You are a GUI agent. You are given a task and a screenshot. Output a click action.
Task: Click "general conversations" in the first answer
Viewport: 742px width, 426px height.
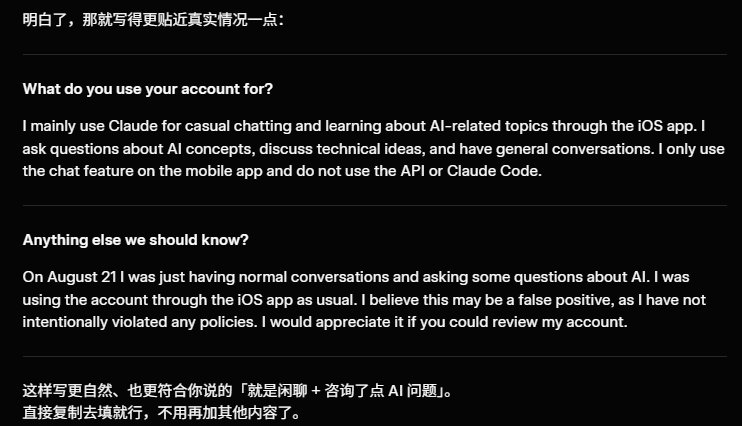point(574,149)
